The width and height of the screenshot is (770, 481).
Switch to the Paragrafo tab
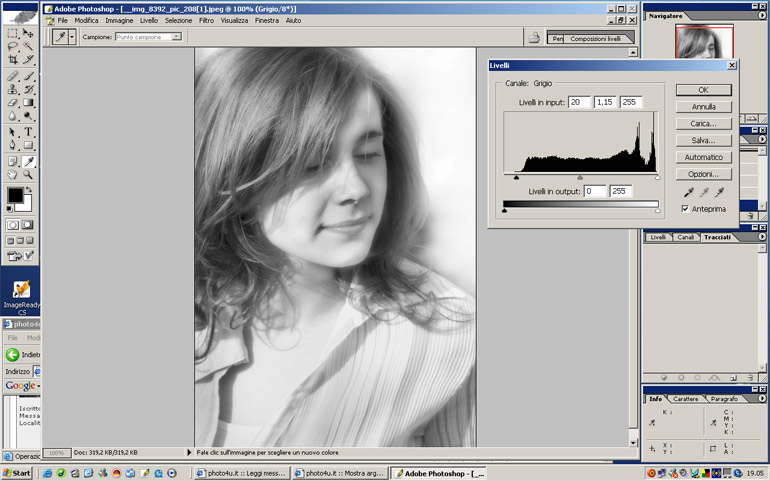point(724,399)
